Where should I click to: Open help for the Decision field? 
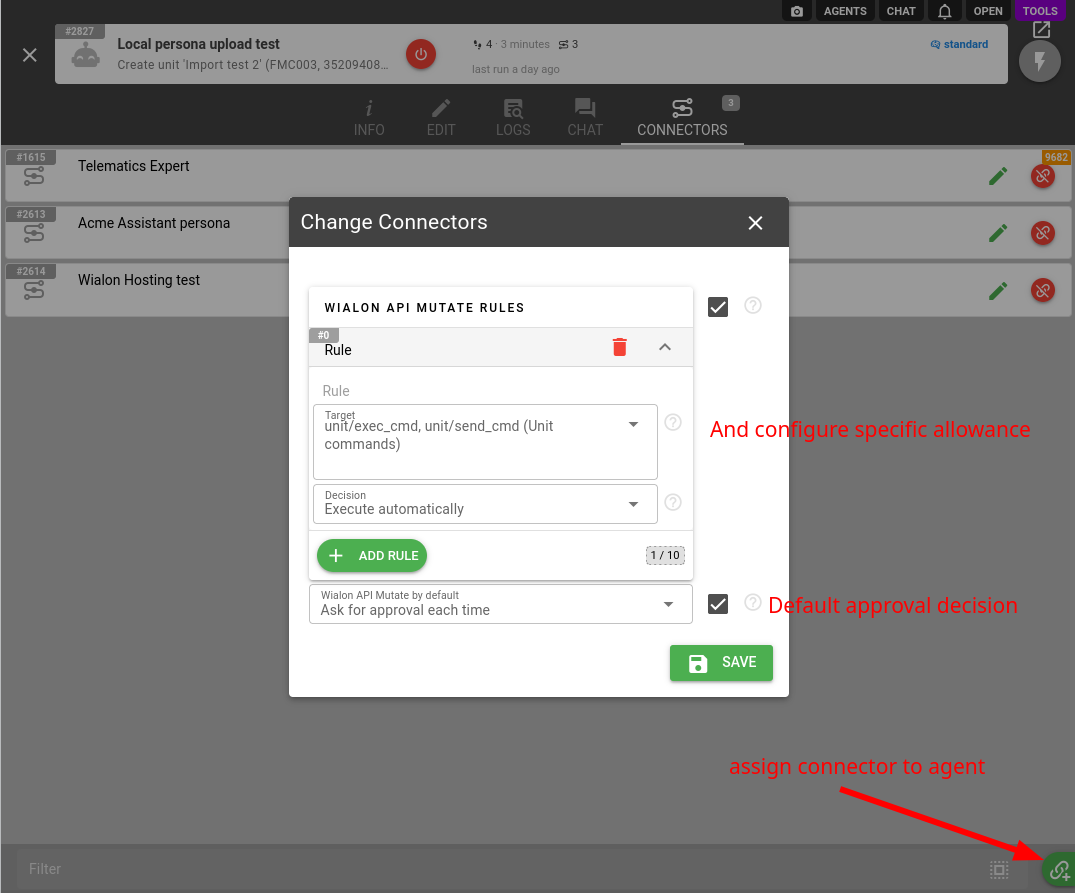click(x=673, y=502)
